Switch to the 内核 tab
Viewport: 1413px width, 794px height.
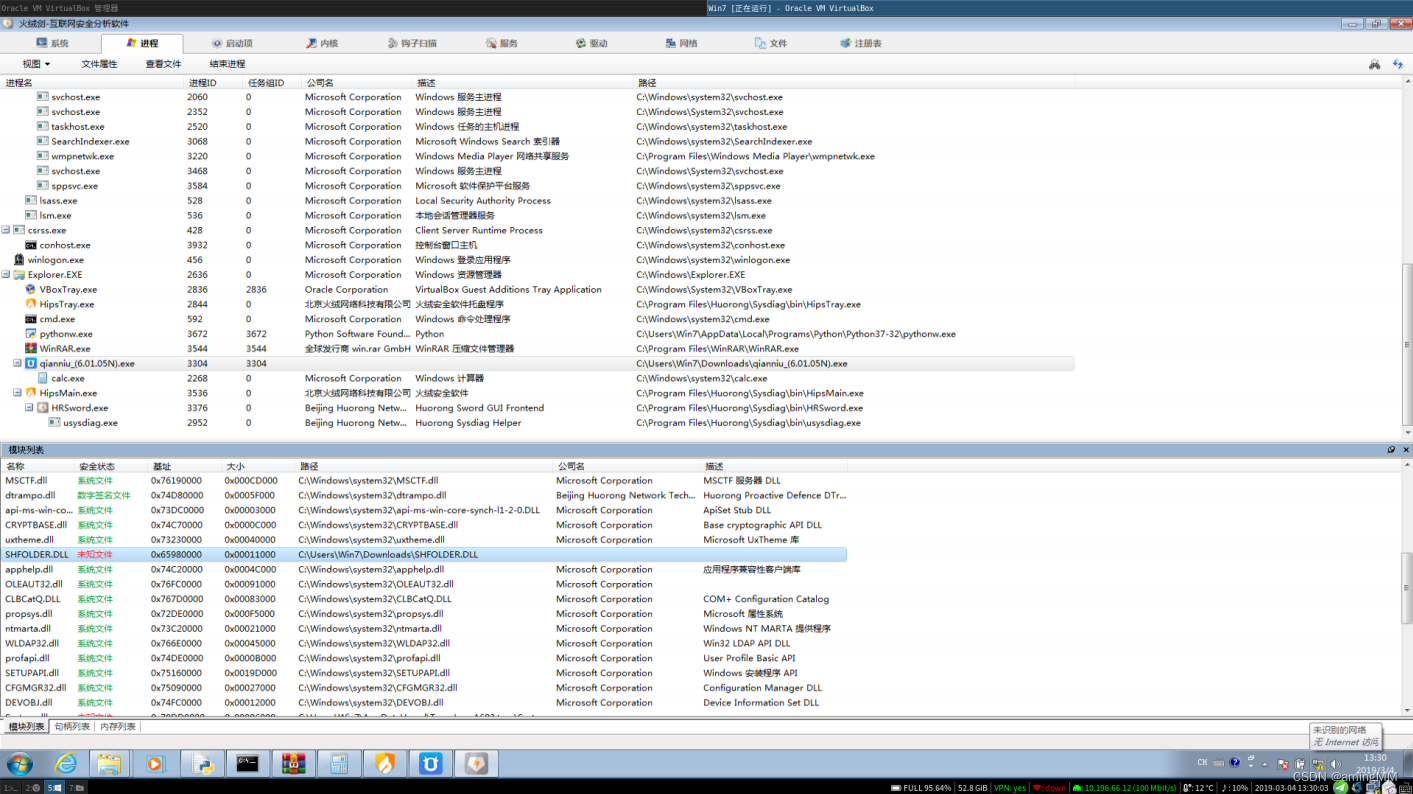[322, 44]
